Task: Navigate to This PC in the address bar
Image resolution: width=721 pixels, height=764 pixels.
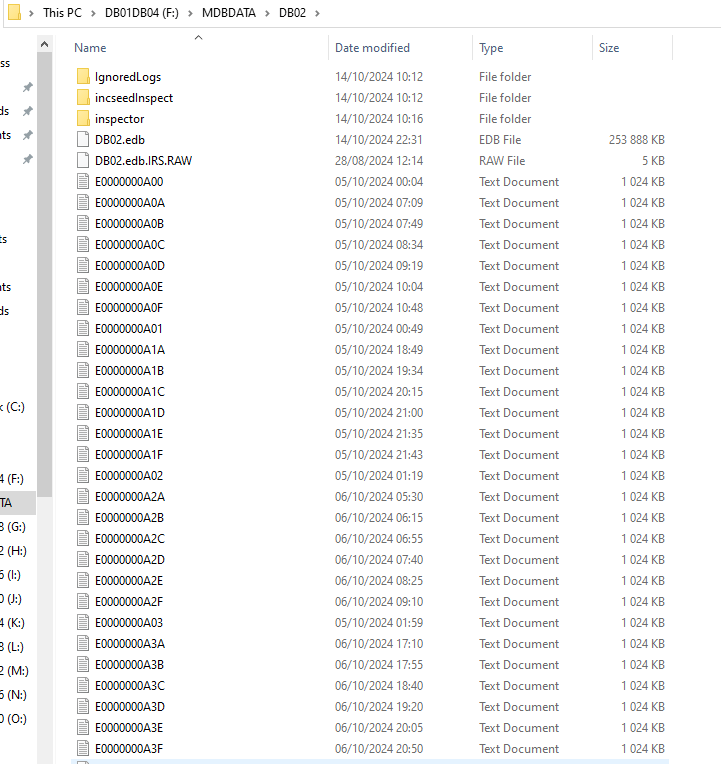Action: (62, 11)
